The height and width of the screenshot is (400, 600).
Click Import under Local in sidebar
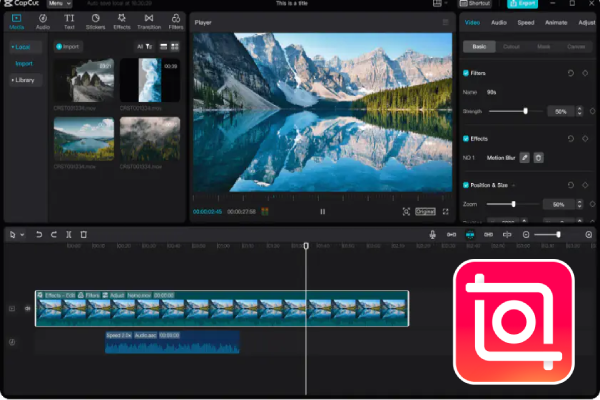24,64
